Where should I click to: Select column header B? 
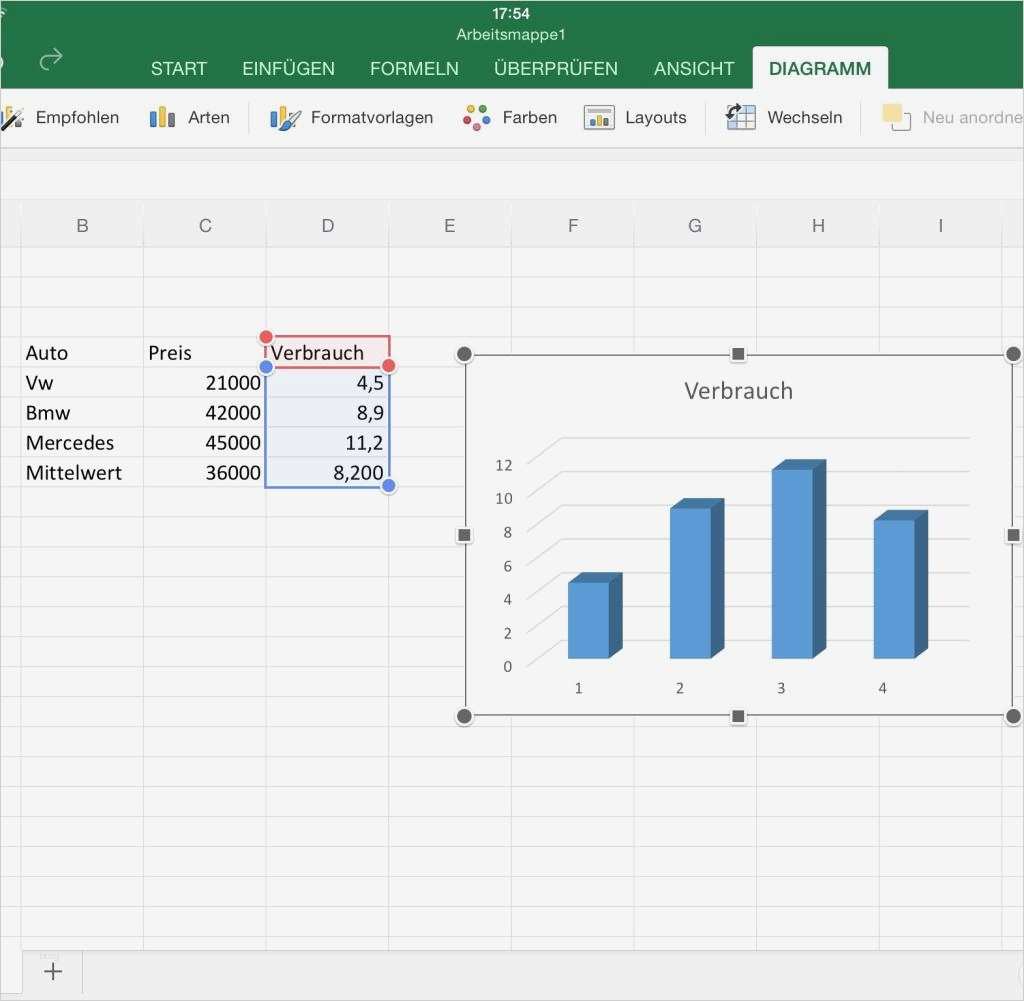click(x=82, y=225)
